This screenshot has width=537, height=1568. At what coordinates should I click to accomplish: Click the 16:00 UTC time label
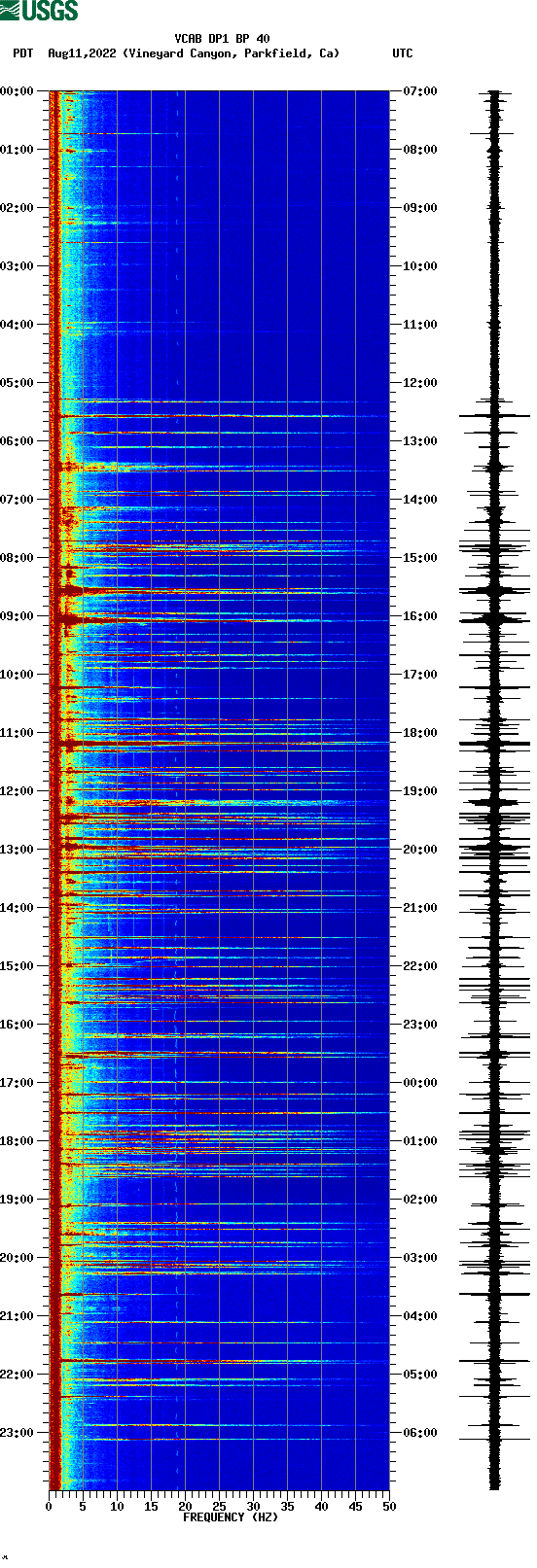coord(420,616)
